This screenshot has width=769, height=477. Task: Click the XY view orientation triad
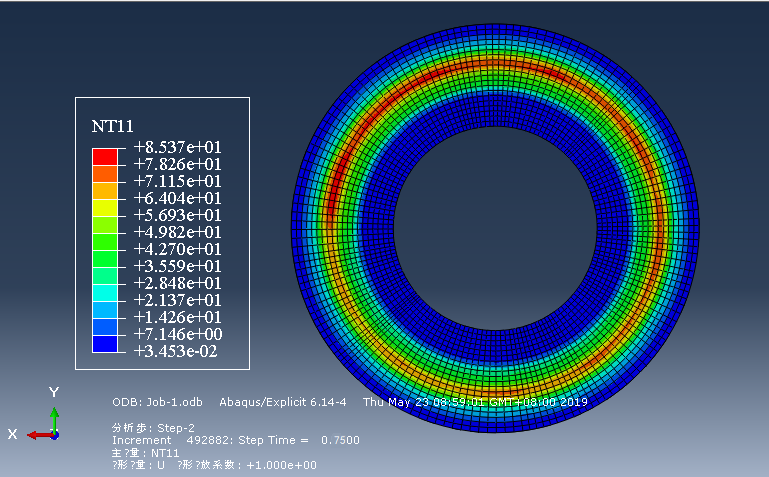(x=35, y=415)
